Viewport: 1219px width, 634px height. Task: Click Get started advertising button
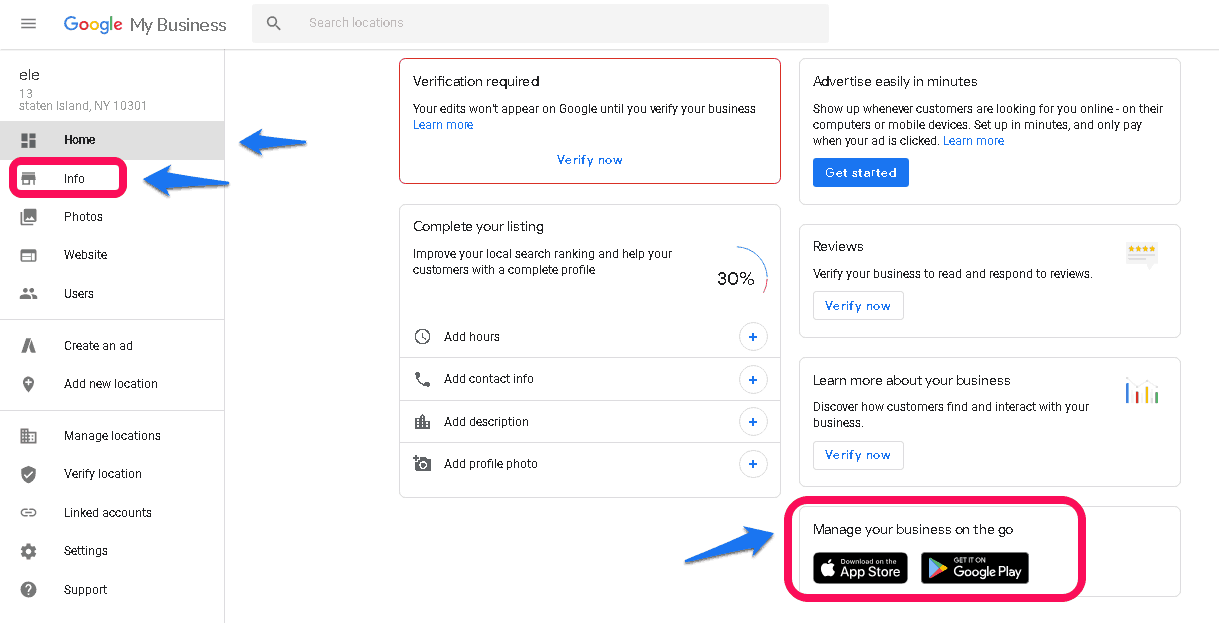(x=861, y=172)
